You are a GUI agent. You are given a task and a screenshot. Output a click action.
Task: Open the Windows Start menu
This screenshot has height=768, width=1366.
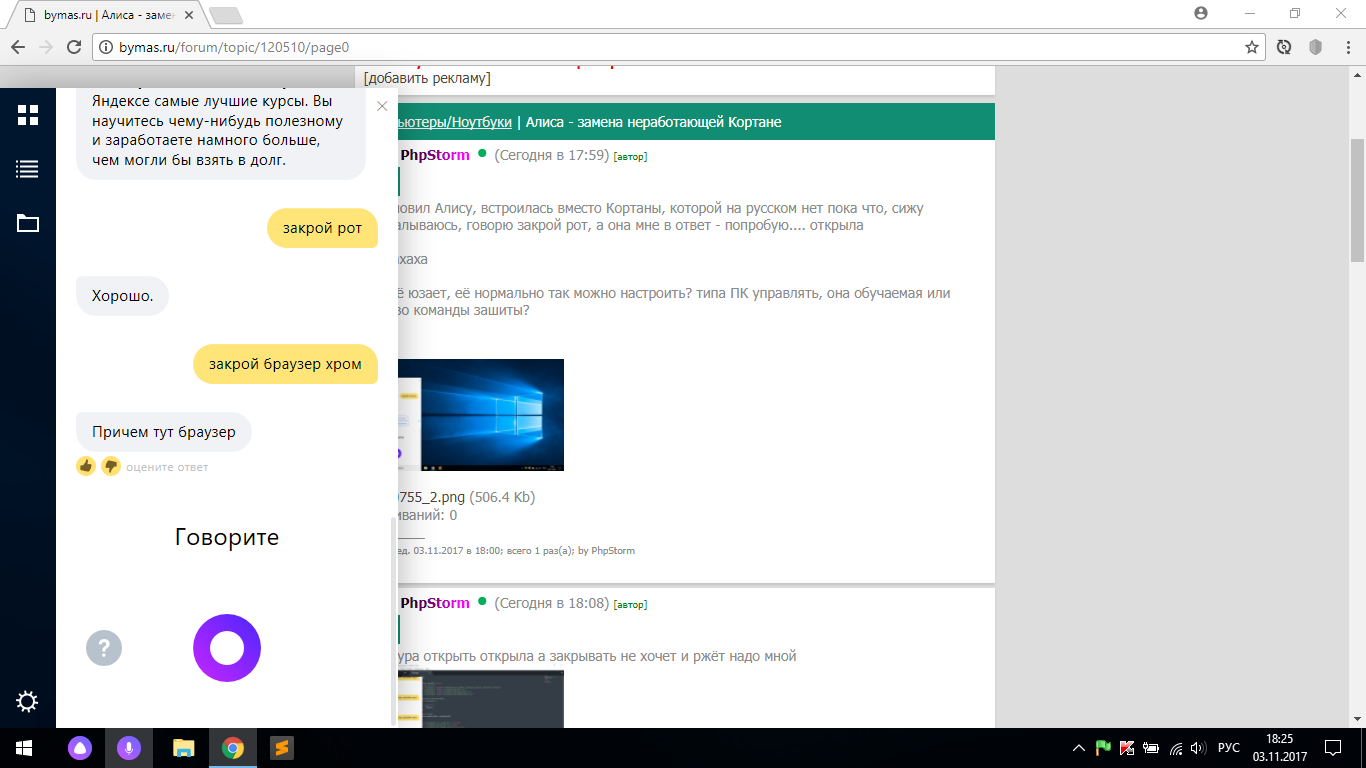click(24, 748)
